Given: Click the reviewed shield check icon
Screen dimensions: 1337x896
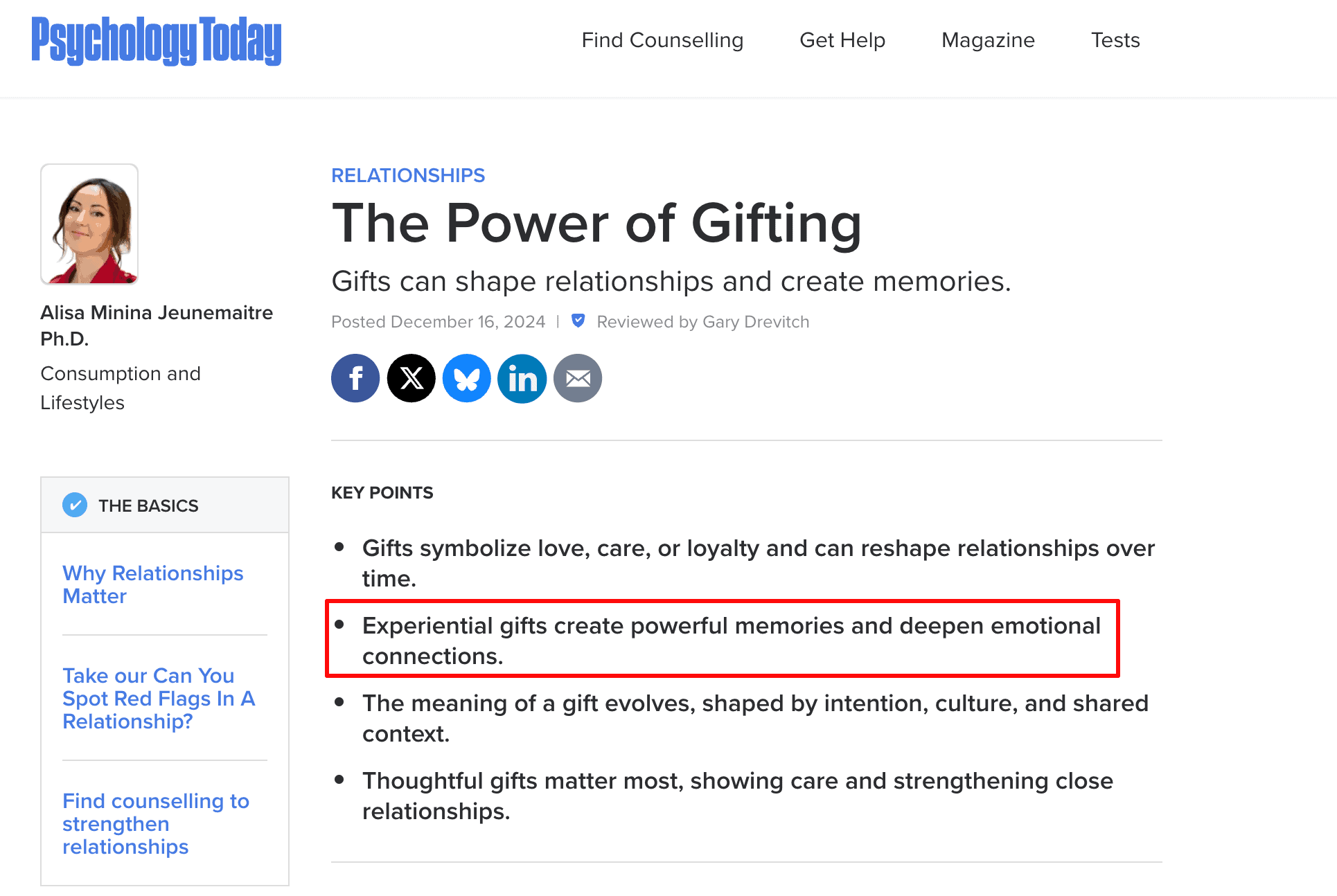Looking at the screenshot, I should tap(578, 321).
